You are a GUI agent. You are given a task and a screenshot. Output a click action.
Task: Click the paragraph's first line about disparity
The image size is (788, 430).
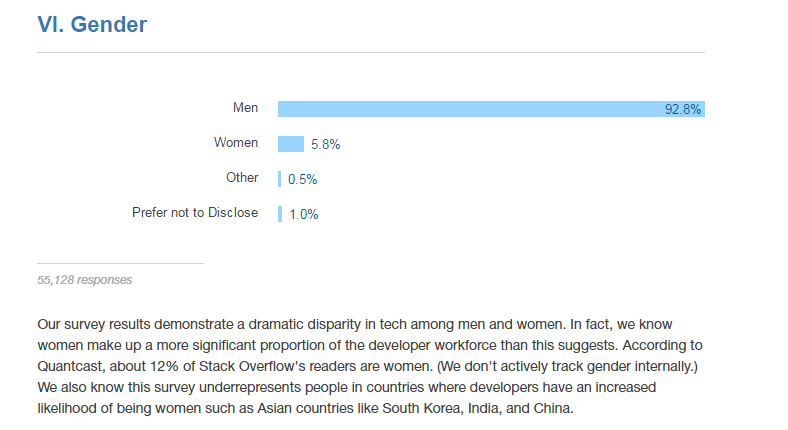coord(355,325)
